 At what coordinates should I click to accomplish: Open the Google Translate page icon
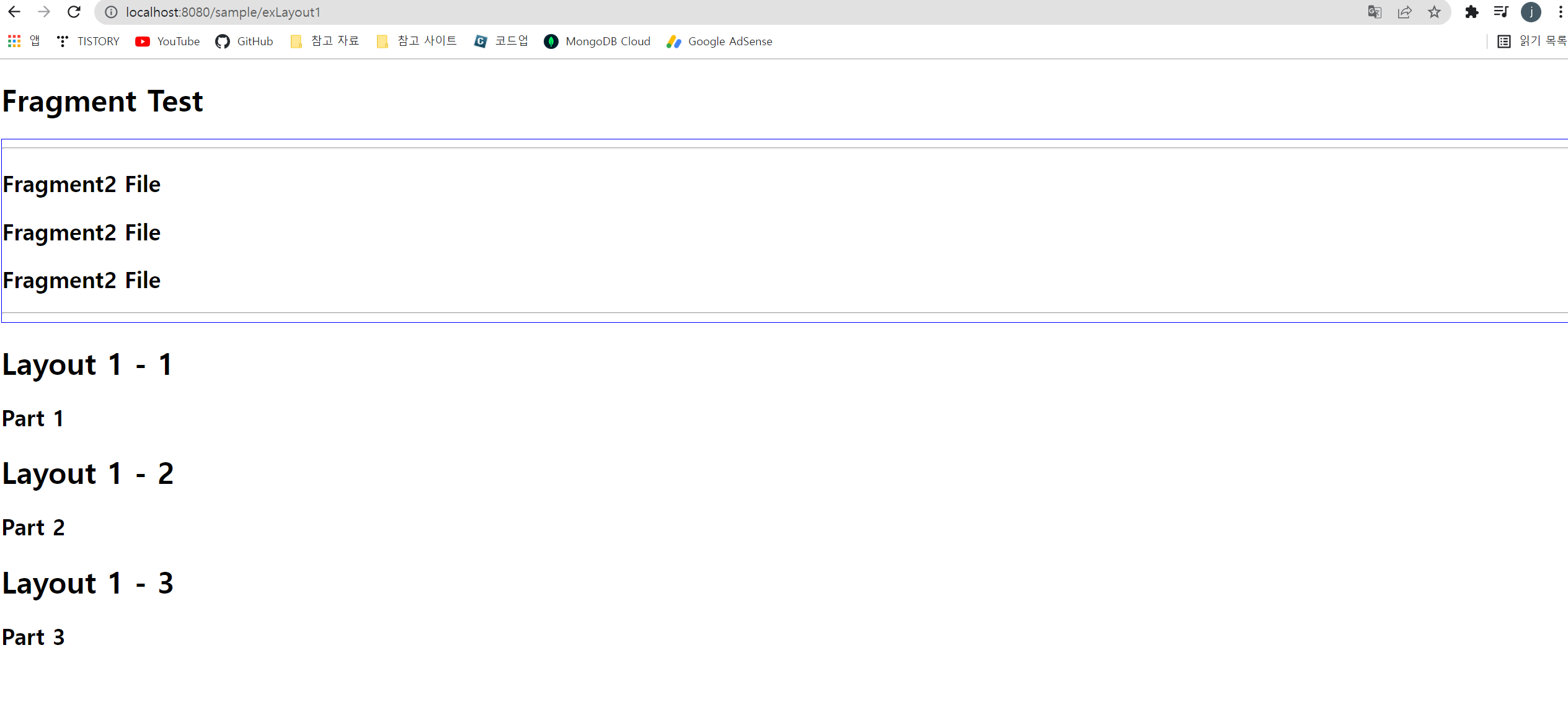(x=1375, y=12)
